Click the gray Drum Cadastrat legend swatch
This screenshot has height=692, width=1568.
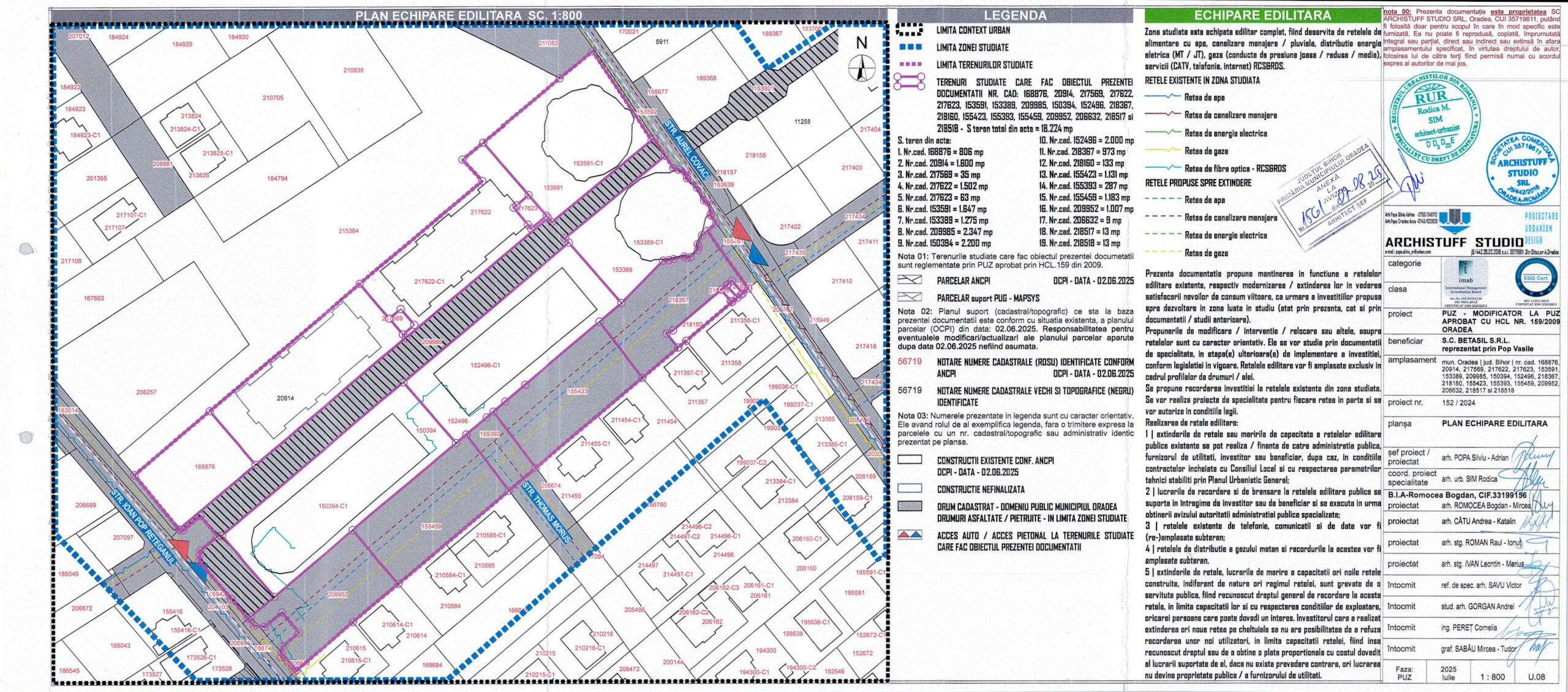(910, 506)
